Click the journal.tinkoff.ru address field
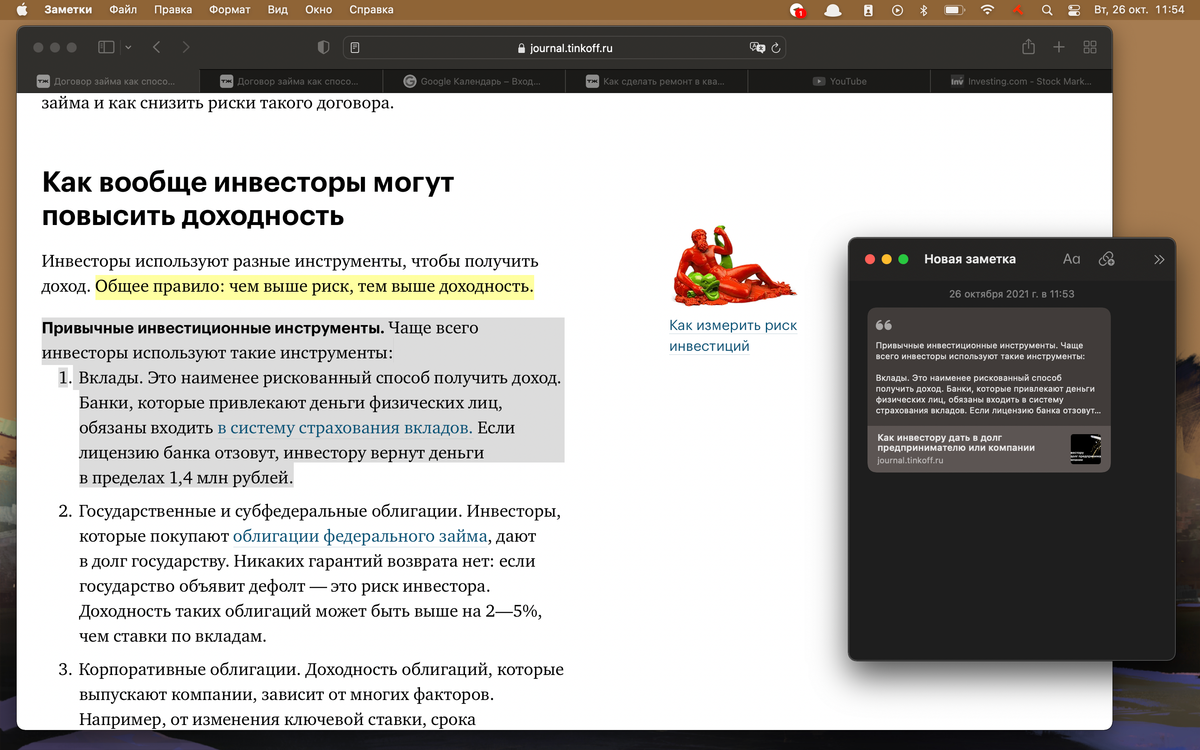1200x750 pixels. 565,47
